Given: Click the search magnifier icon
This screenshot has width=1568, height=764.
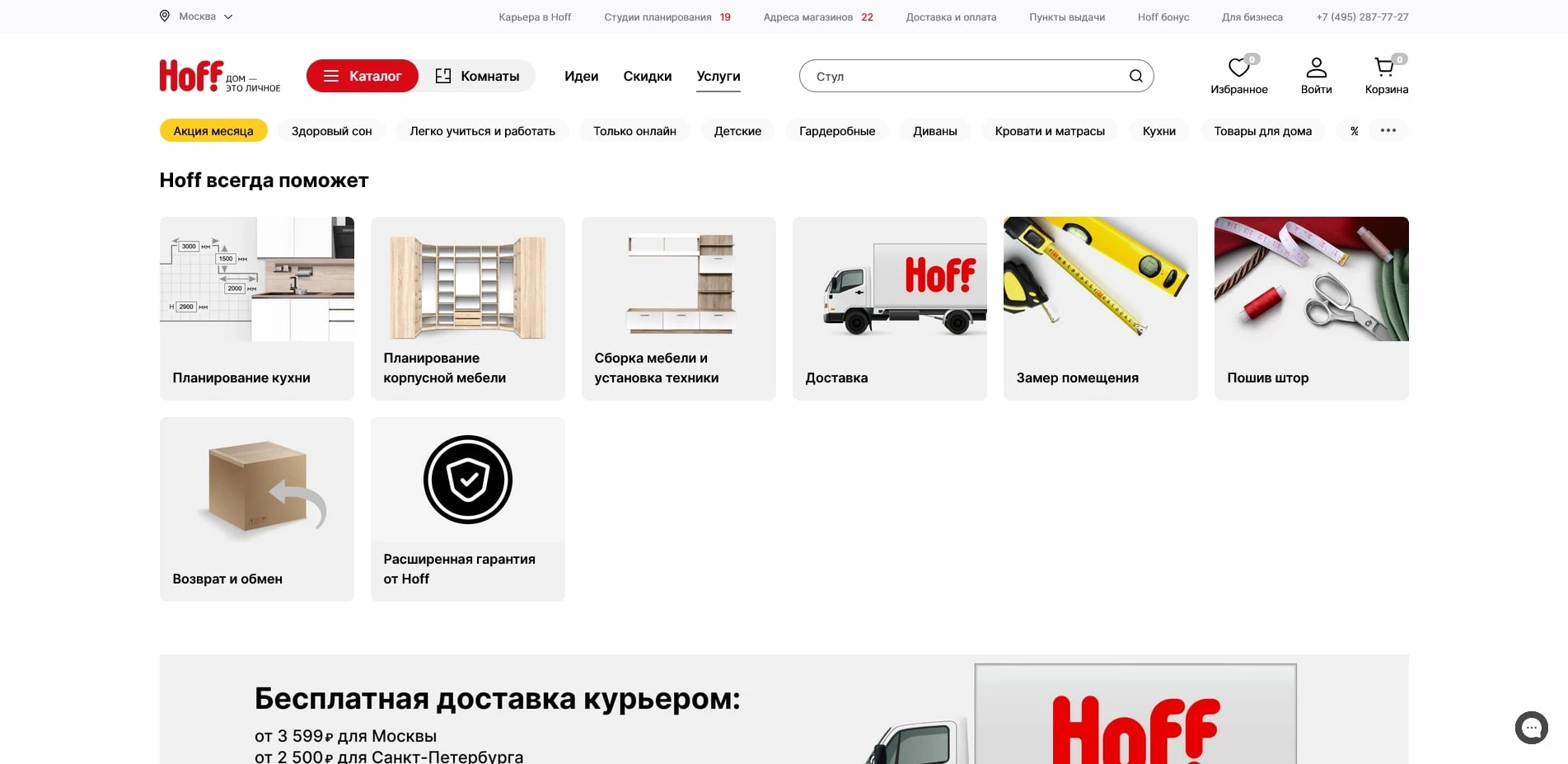Looking at the screenshot, I should coord(1135,75).
